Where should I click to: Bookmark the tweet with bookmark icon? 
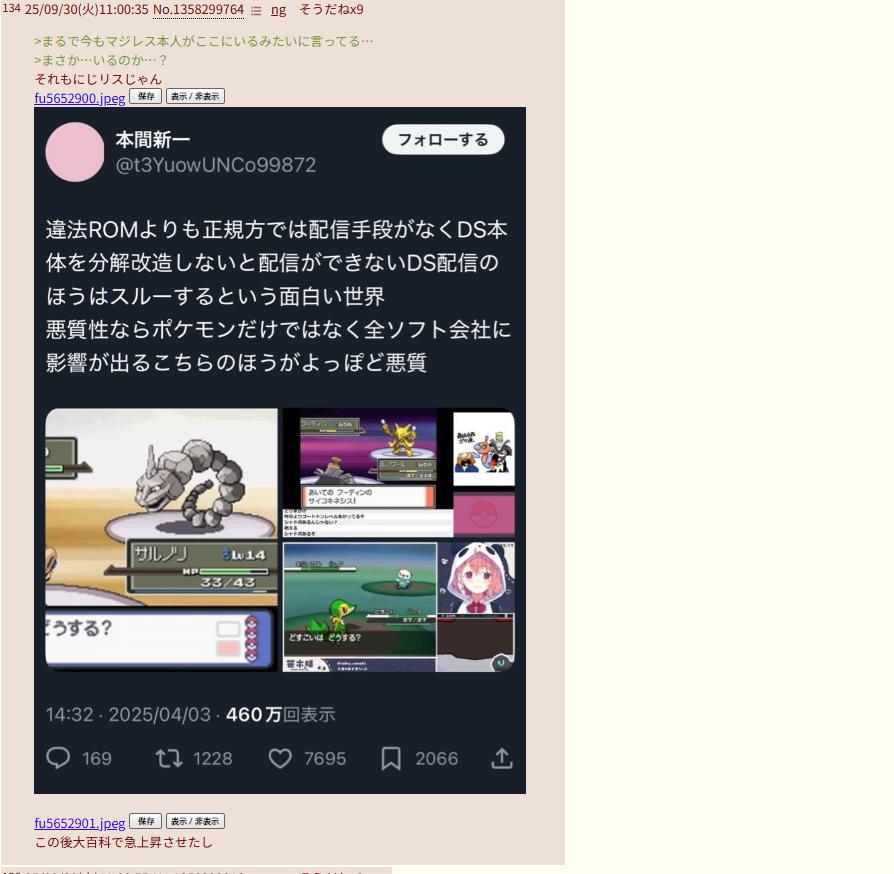point(391,758)
